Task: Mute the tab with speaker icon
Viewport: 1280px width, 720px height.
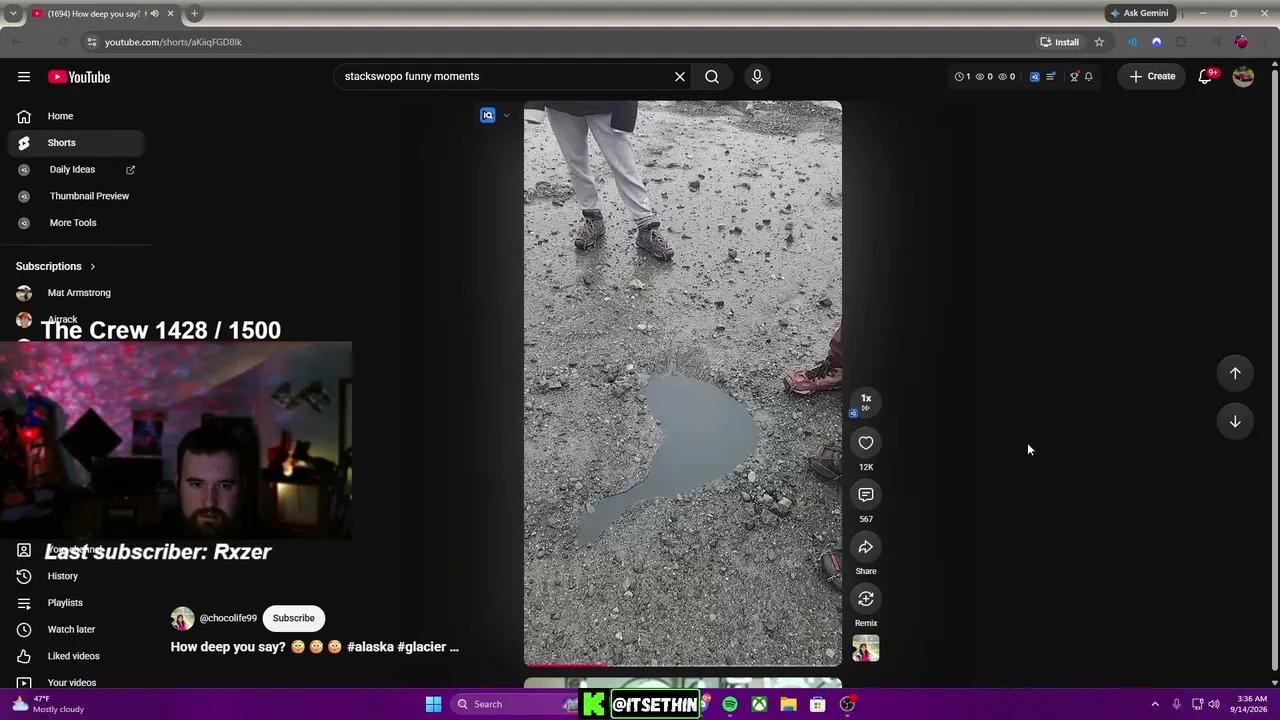Action: coord(154,14)
